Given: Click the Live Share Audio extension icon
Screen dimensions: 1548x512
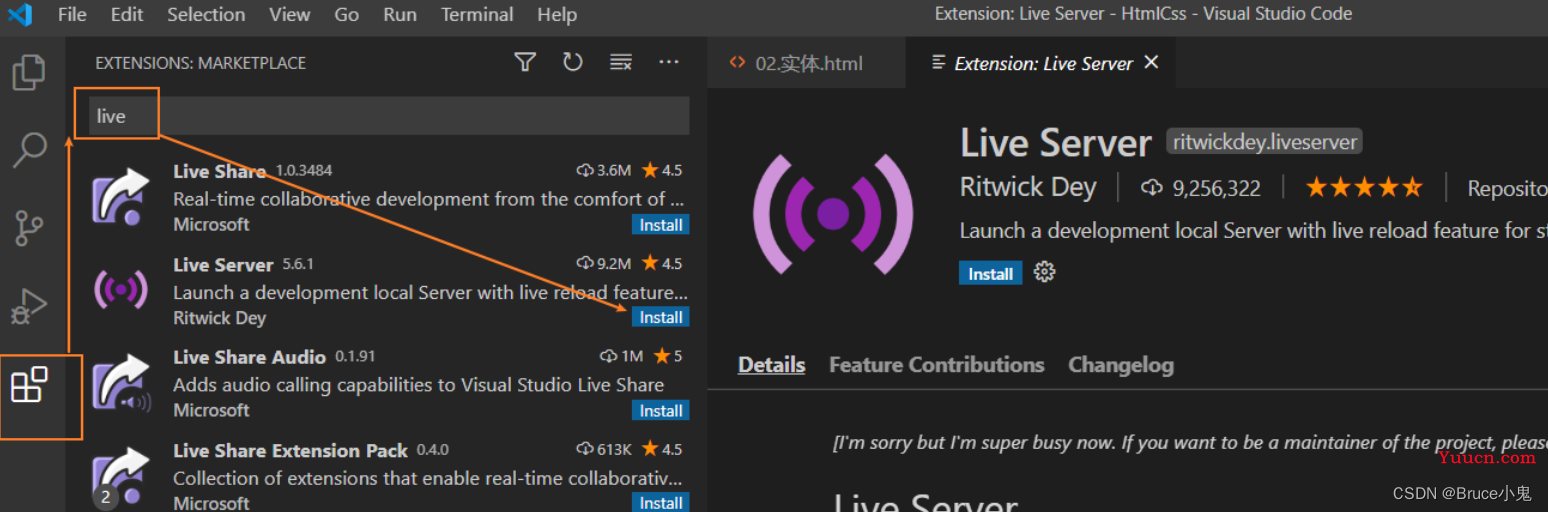Looking at the screenshot, I should [x=121, y=383].
